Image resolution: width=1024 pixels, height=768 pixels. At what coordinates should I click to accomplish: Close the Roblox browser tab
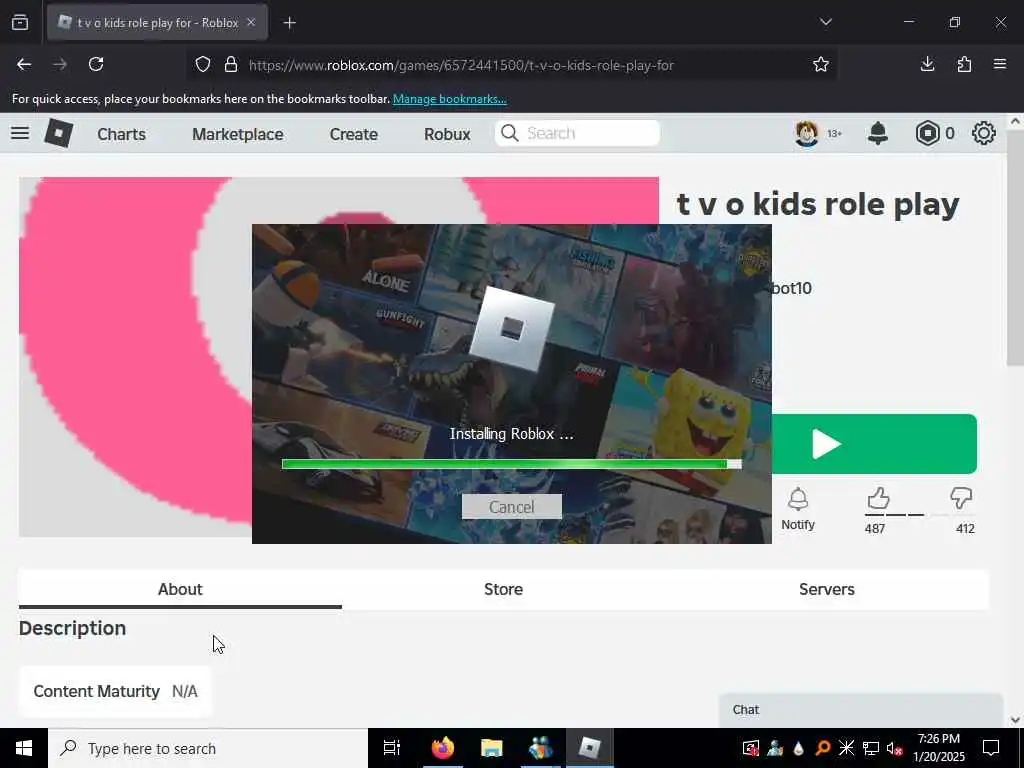point(251,22)
